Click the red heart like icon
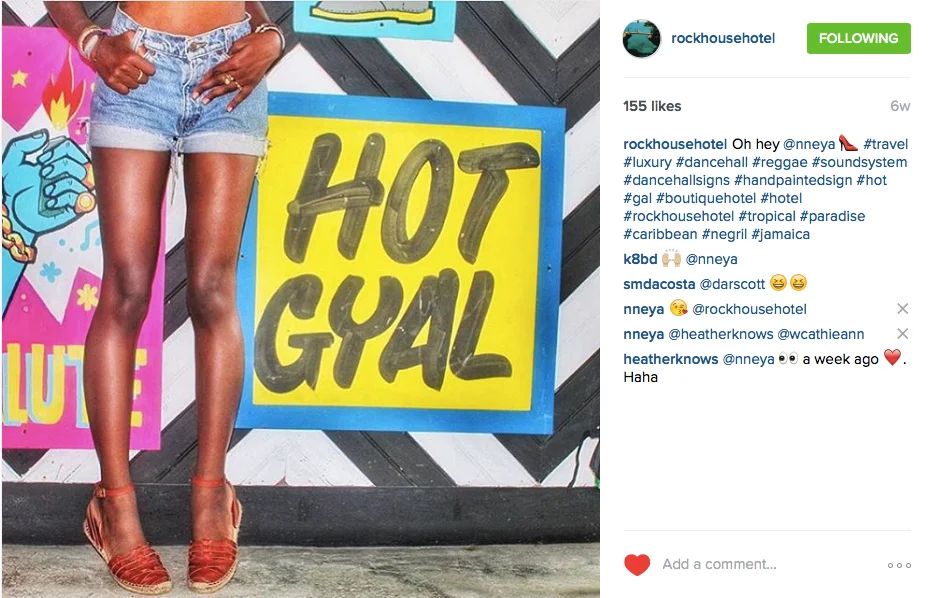Viewport: 932px width, 598px height. coord(637,564)
